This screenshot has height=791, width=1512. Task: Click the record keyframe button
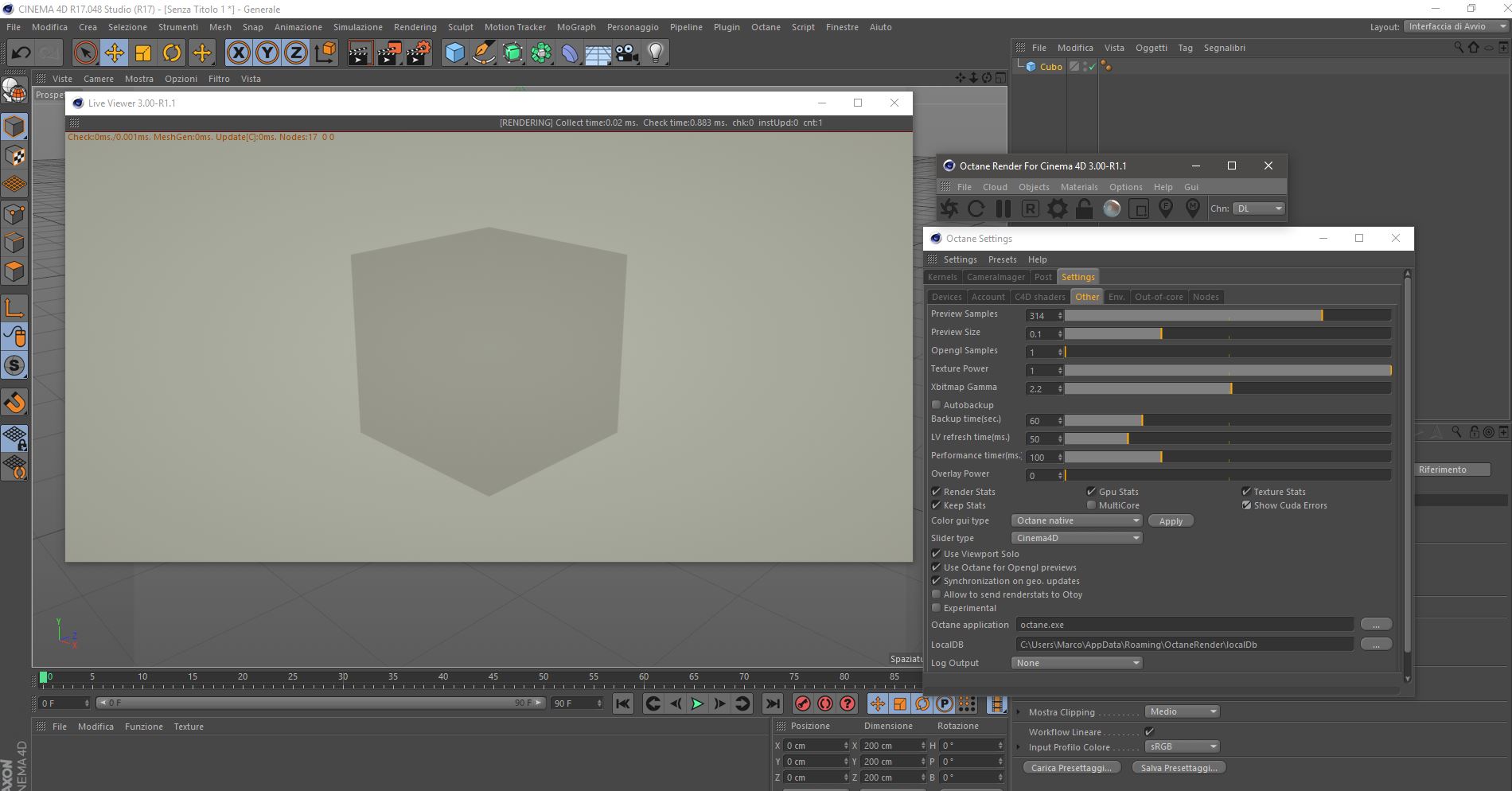pos(803,703)
